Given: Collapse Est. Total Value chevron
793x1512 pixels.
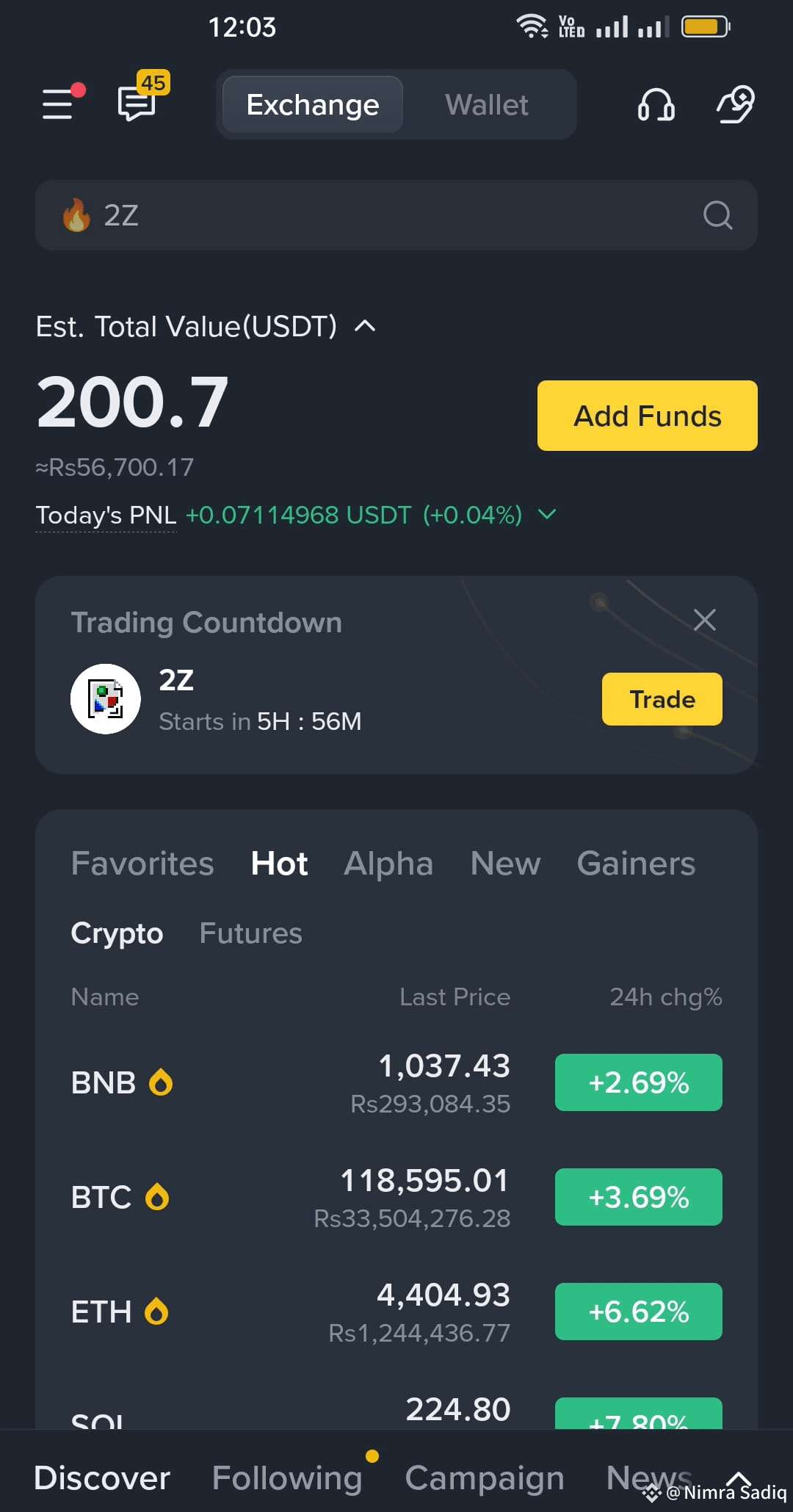Looking at the screenshot, I should coord(365,326).
